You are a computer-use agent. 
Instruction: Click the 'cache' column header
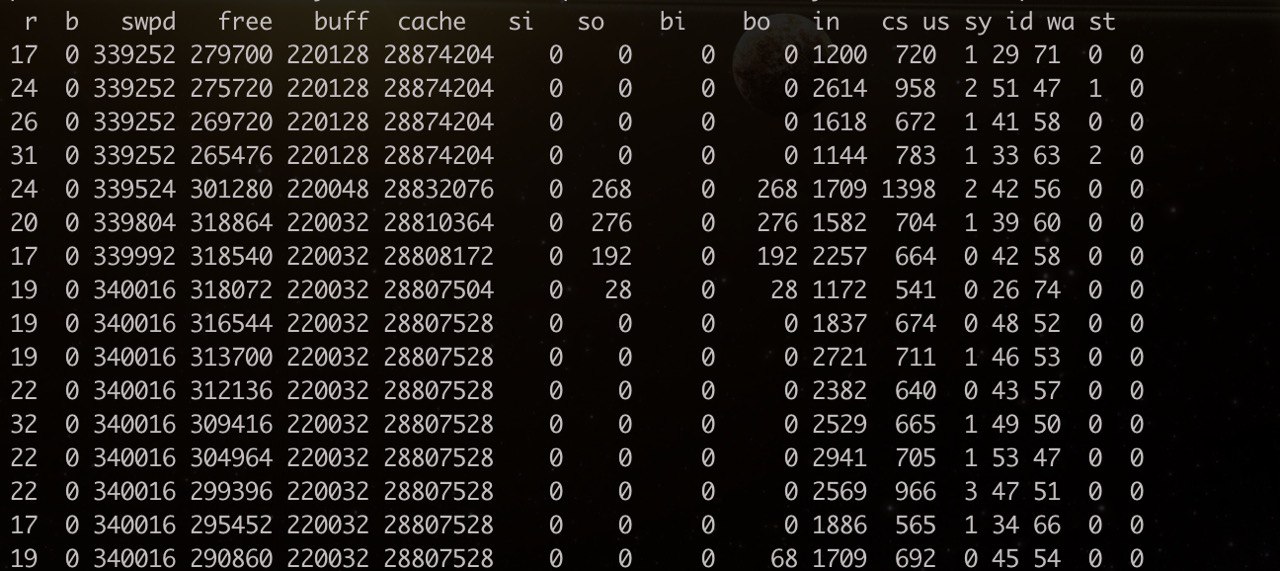coord(431,22)
